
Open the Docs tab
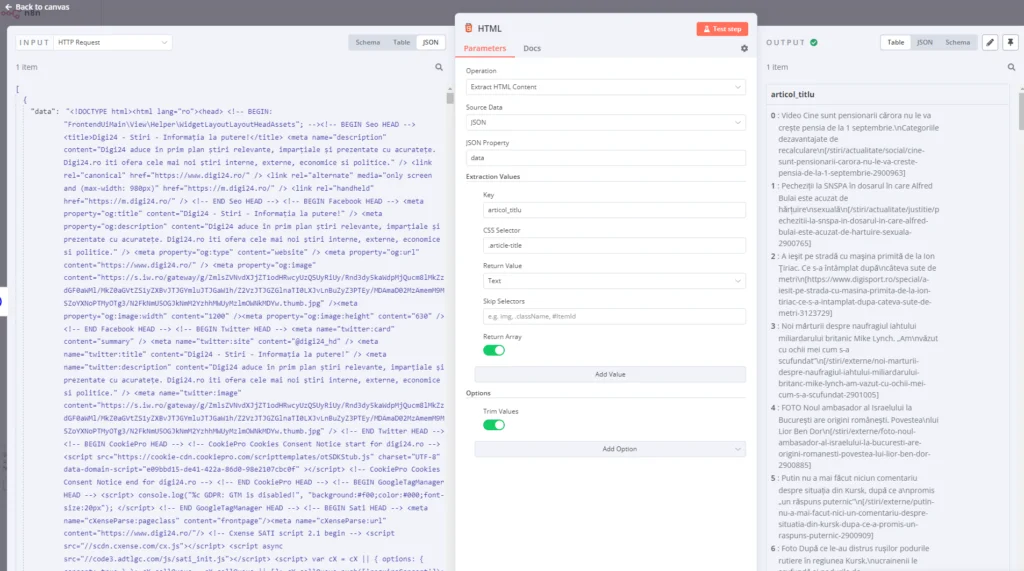532,48
